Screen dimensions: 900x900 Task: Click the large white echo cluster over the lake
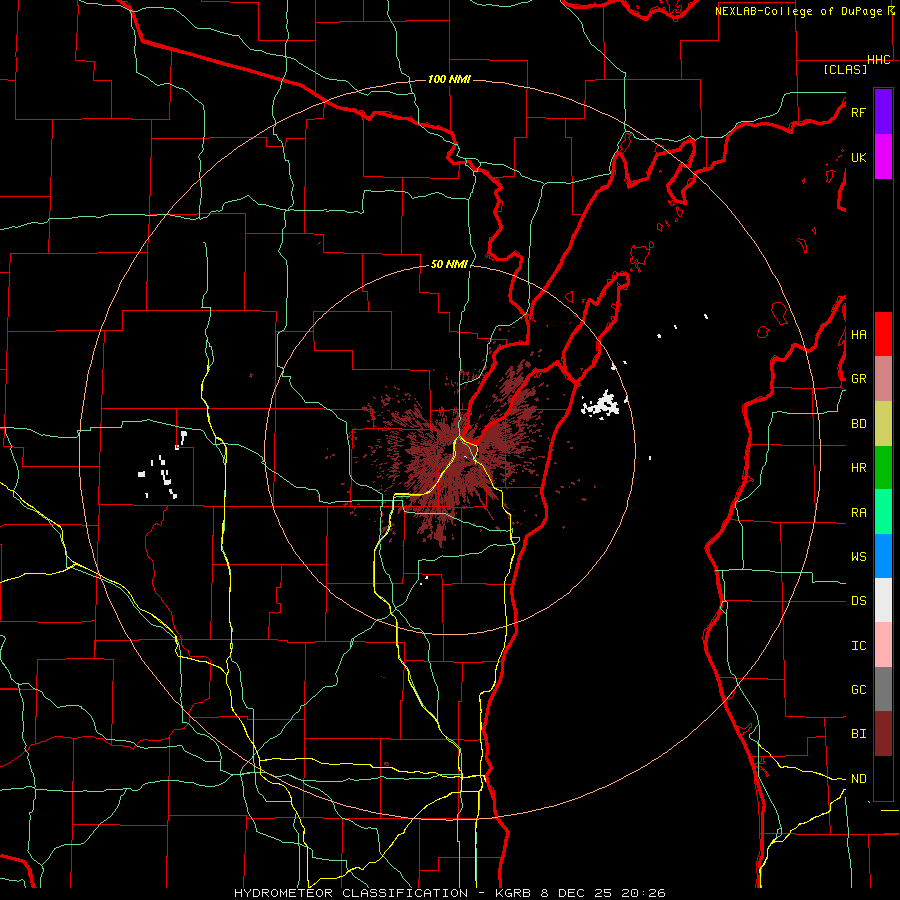pyautogui.click(x=602, y=403)
